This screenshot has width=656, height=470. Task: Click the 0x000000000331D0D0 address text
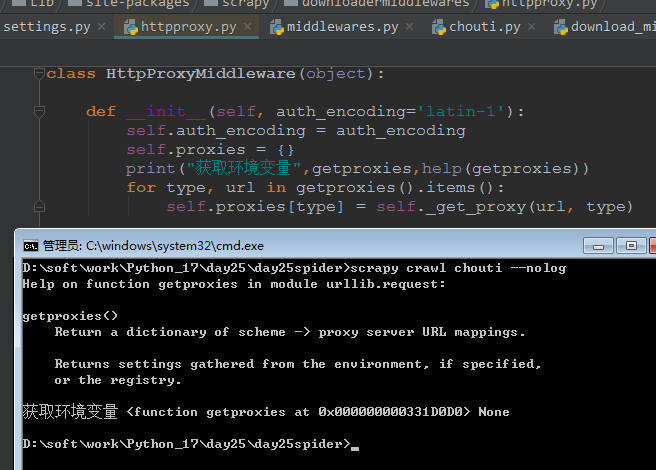[x=390, y=412]
